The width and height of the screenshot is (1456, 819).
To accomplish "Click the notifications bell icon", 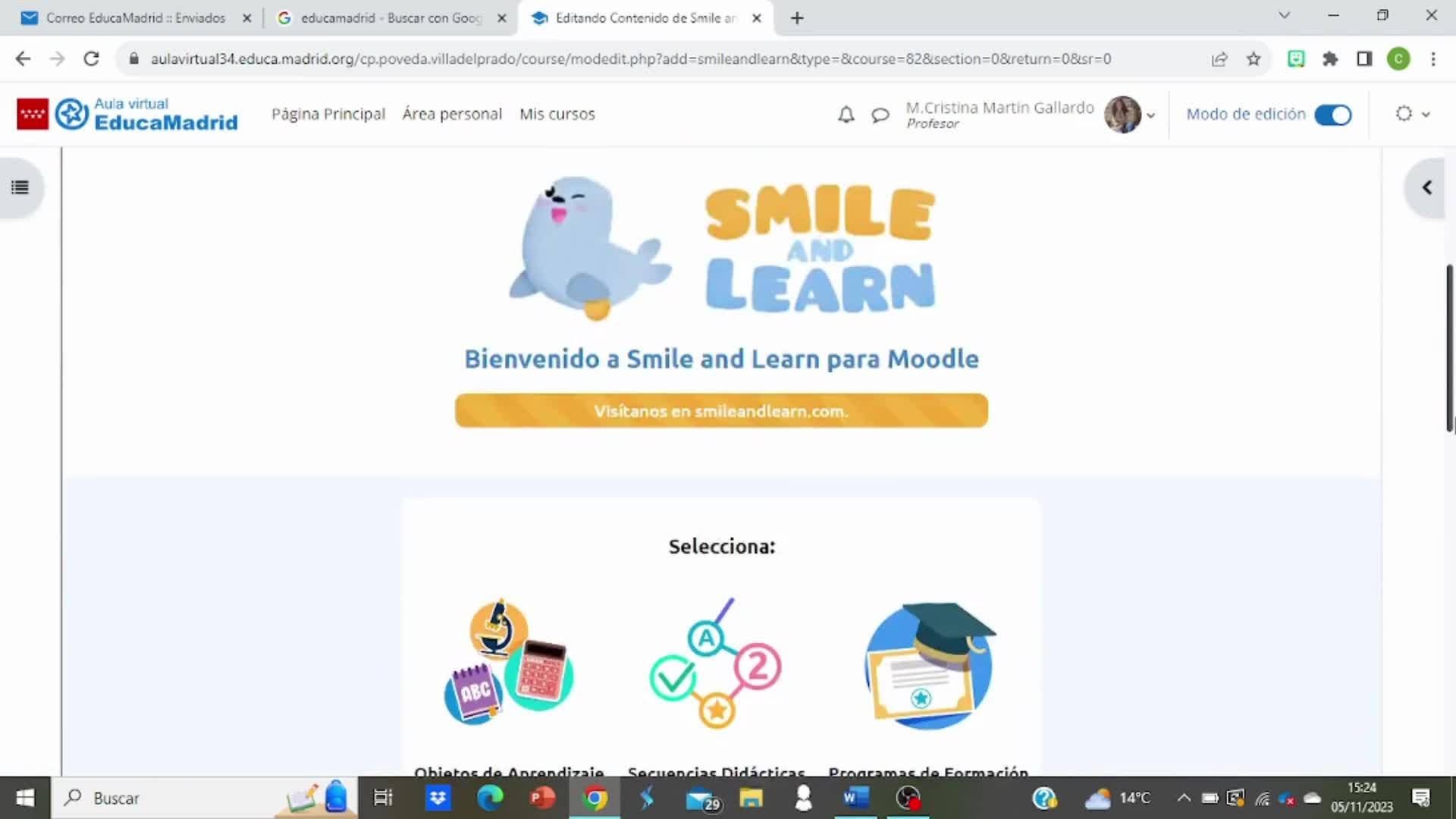I will [846, 115].
